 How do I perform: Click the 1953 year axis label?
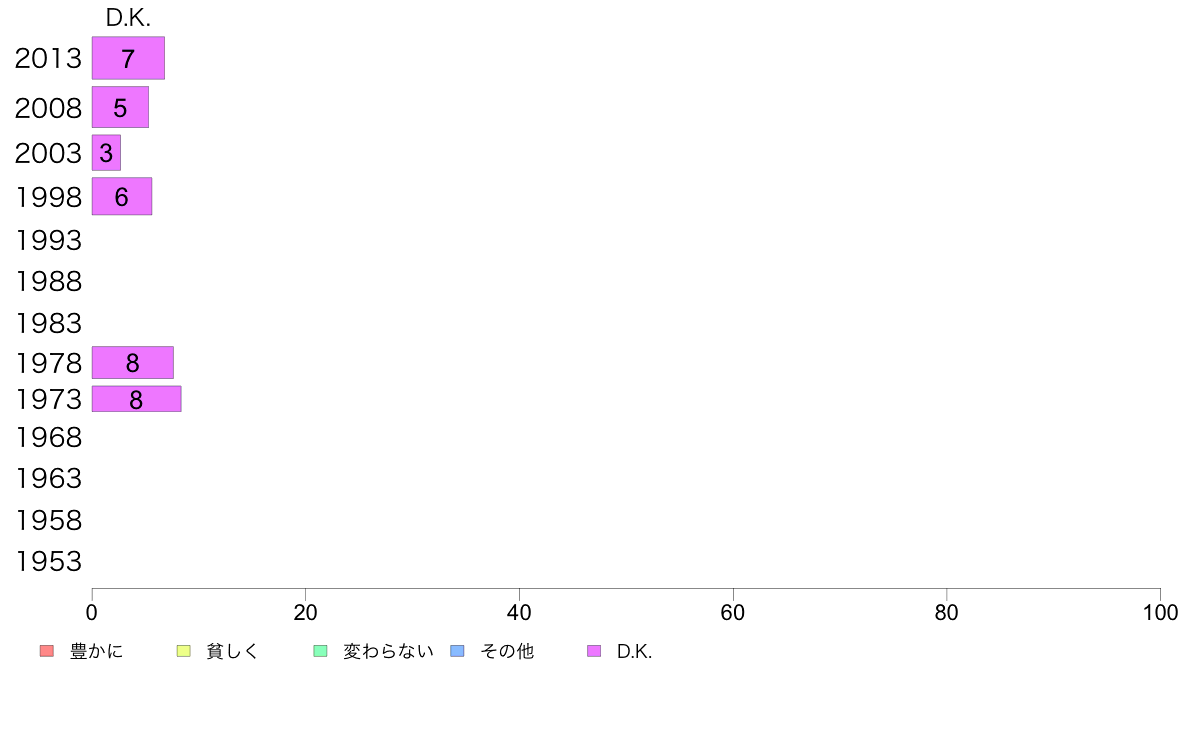[x=48, y=562]
